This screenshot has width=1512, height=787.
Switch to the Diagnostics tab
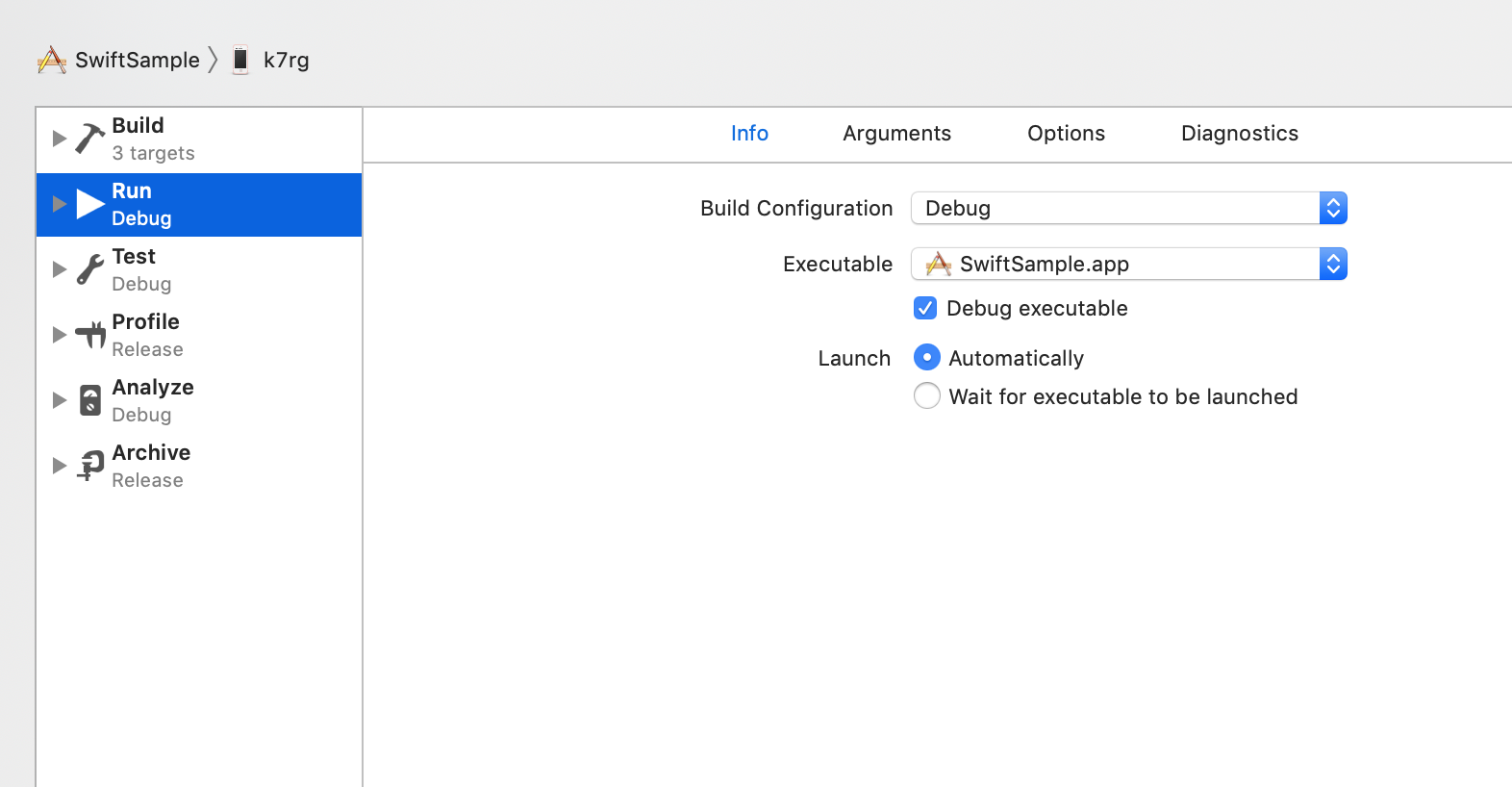[x=1240, y=134]
